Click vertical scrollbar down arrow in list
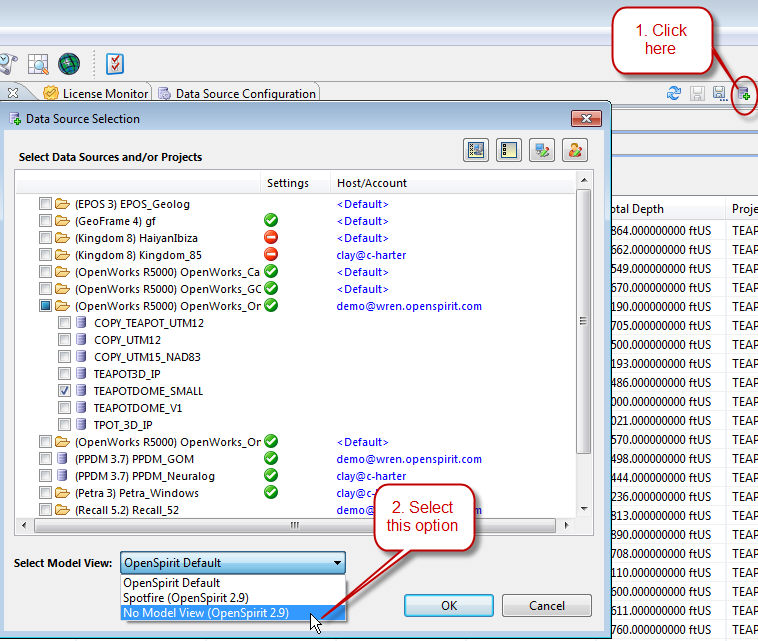 click(x=584, y=509)
